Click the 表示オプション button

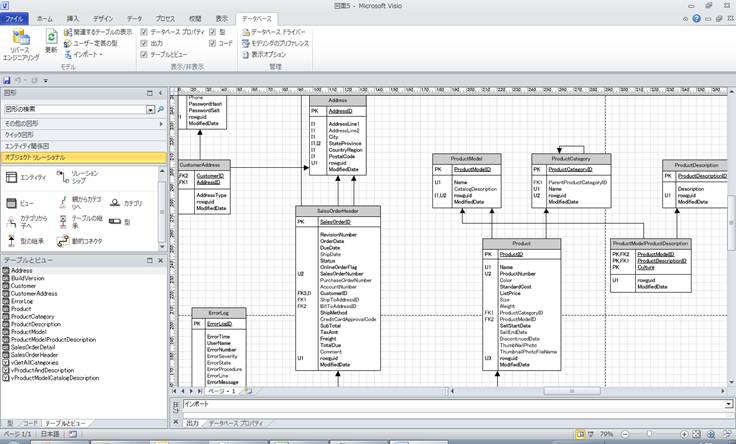268,55
